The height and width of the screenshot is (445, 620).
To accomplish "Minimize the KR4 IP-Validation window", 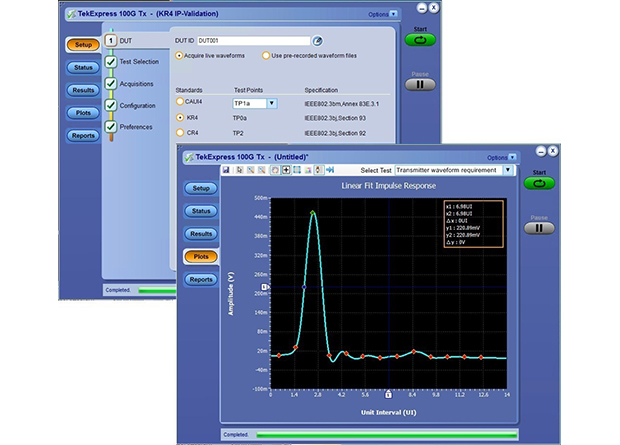I will (x=422, y=8).
